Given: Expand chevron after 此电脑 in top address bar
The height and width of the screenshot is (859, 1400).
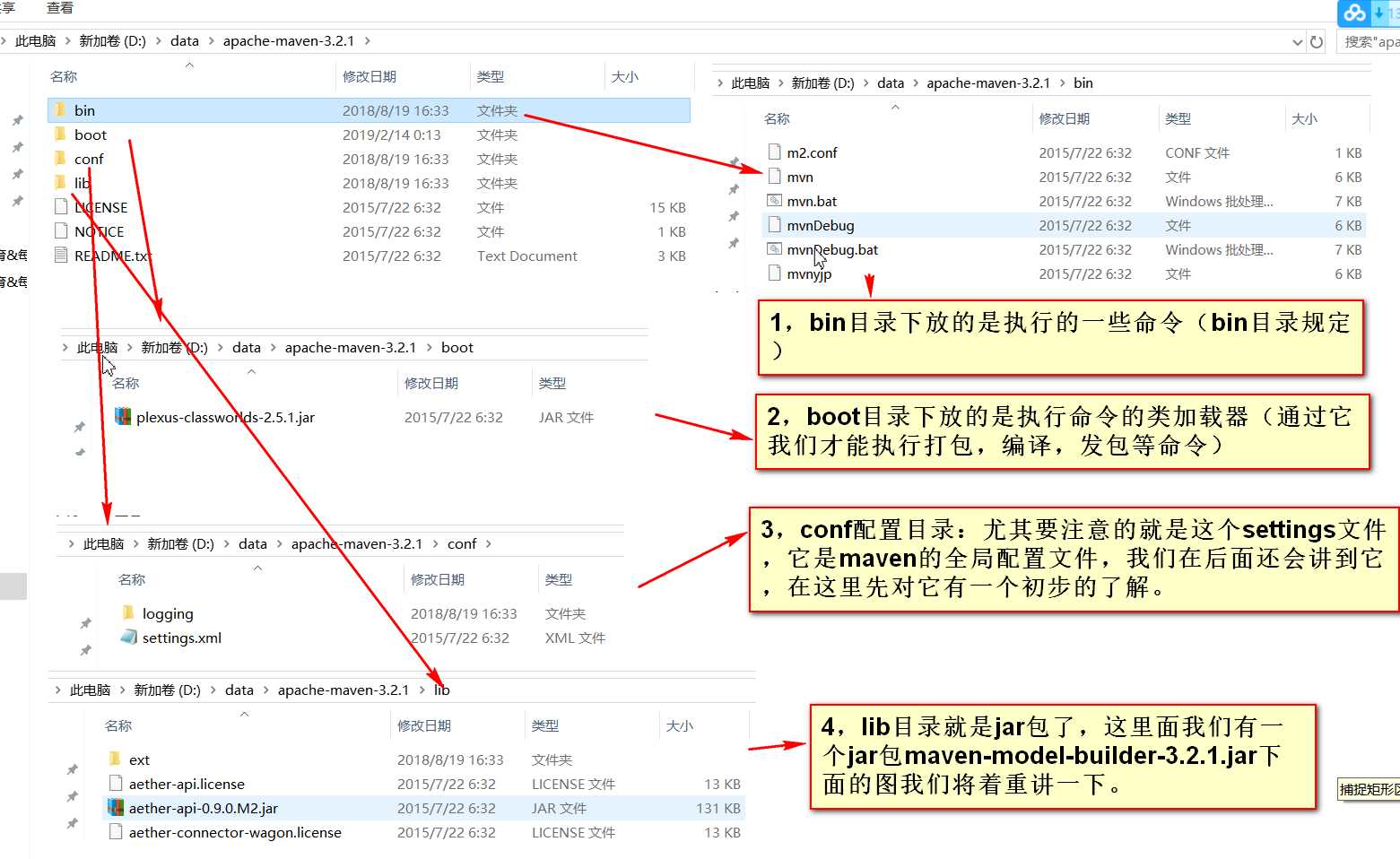Looking at the screenshot, I should point(67,40).
